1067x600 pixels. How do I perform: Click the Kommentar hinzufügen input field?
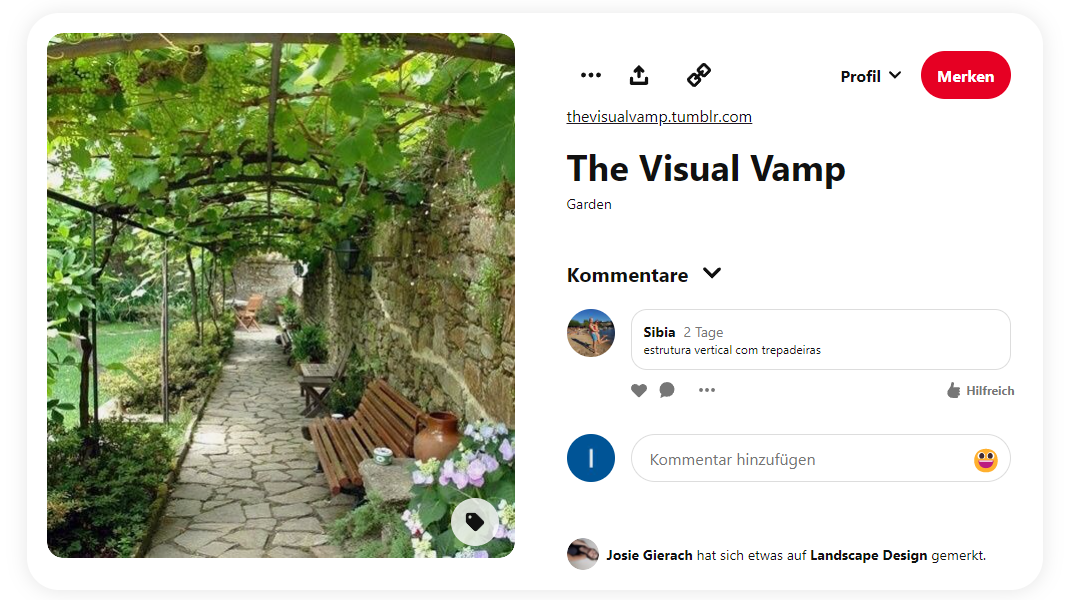click(x=800, y=460)
